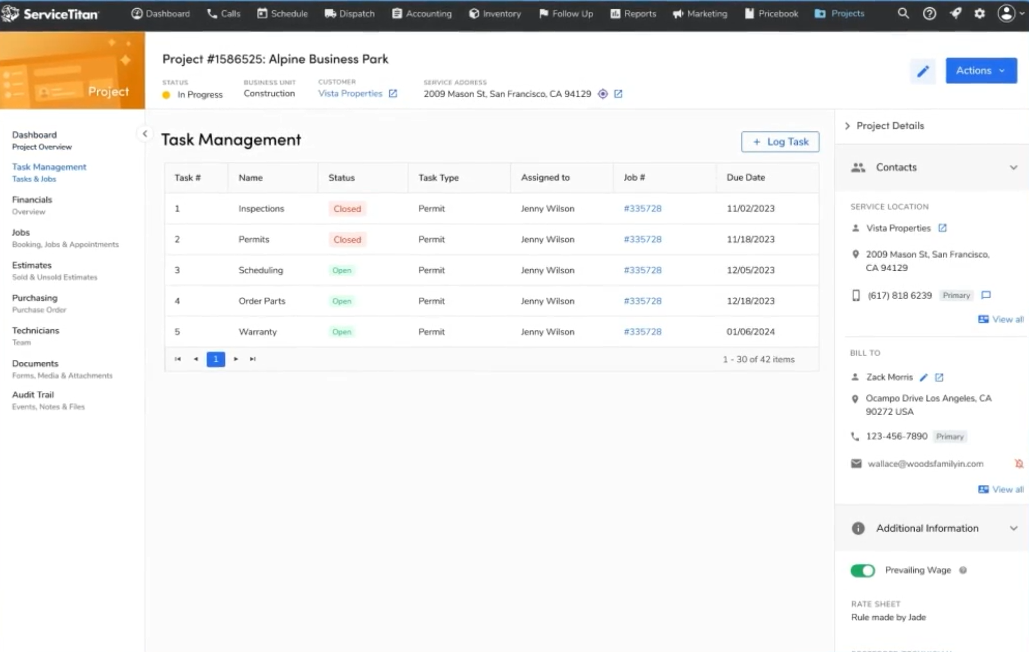Open the settings gear icon
Screen dimensions: 1029x652
tap(979, 13)
